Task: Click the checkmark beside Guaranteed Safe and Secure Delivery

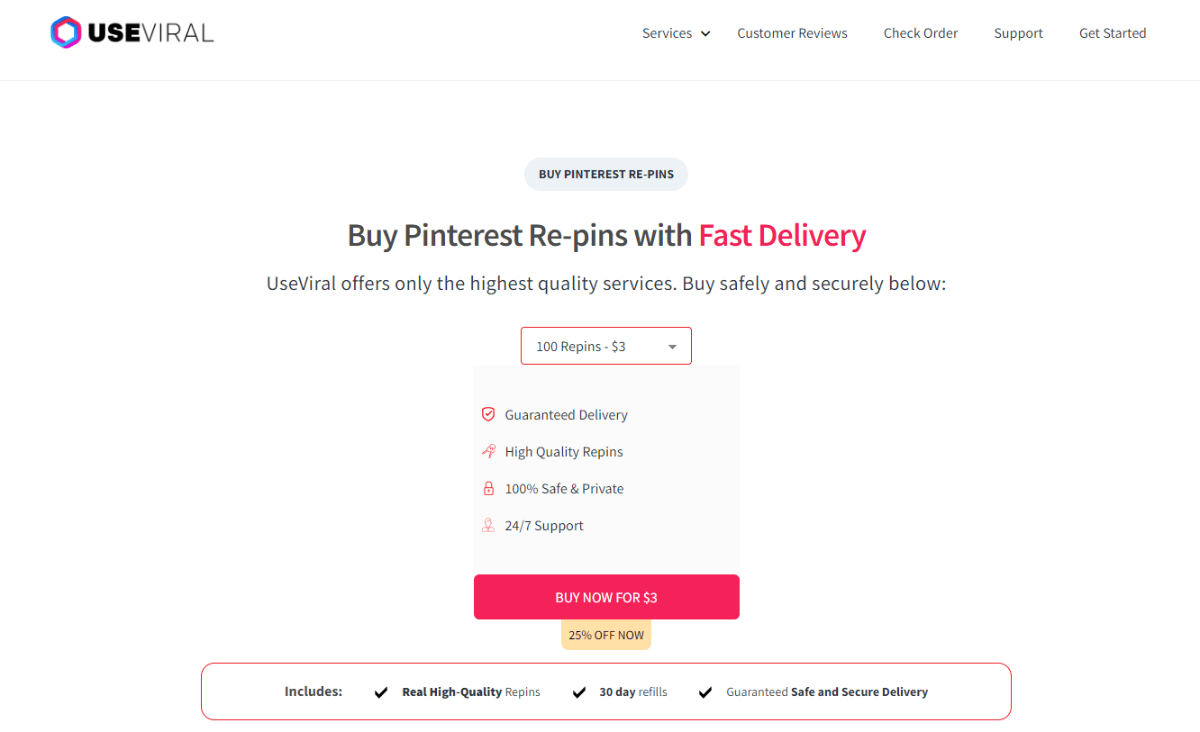Action: (x=705, y=691)
